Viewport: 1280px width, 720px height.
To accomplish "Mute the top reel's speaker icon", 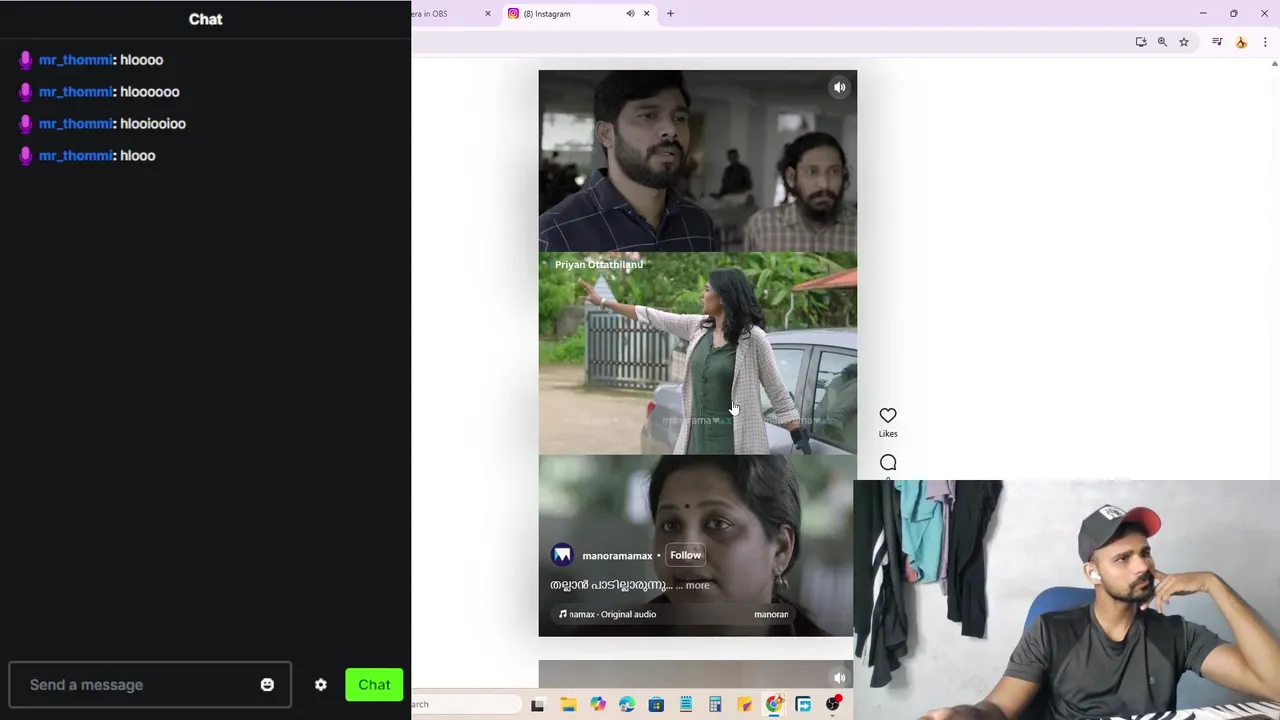I will click(x=840, y=87).
